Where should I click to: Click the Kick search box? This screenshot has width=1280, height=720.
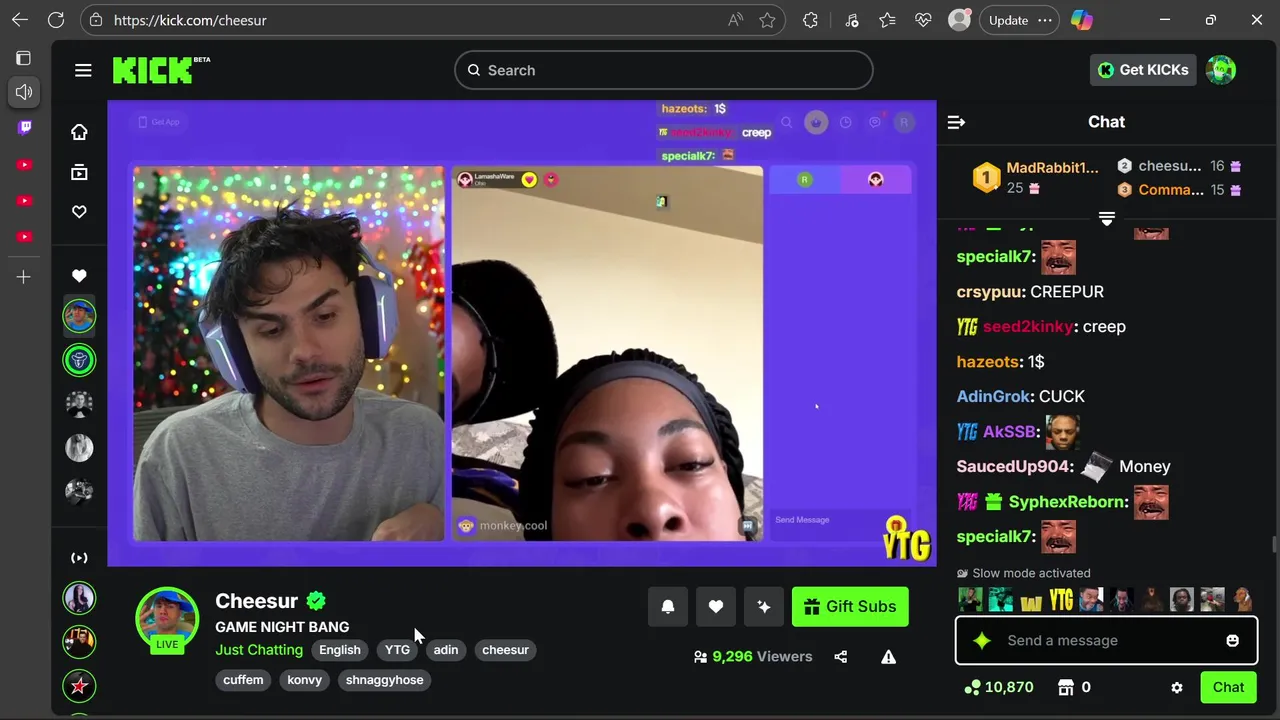click(x=664, y=70)
